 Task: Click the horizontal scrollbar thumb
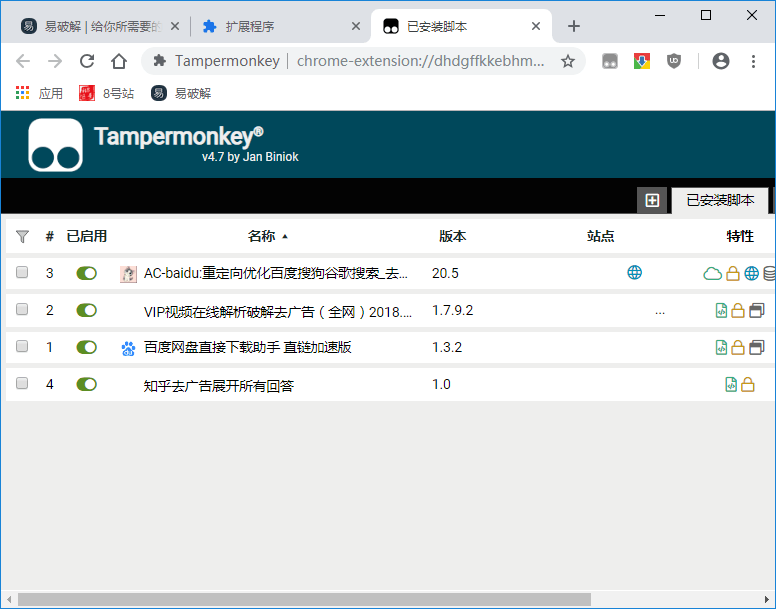click(304, 600)
